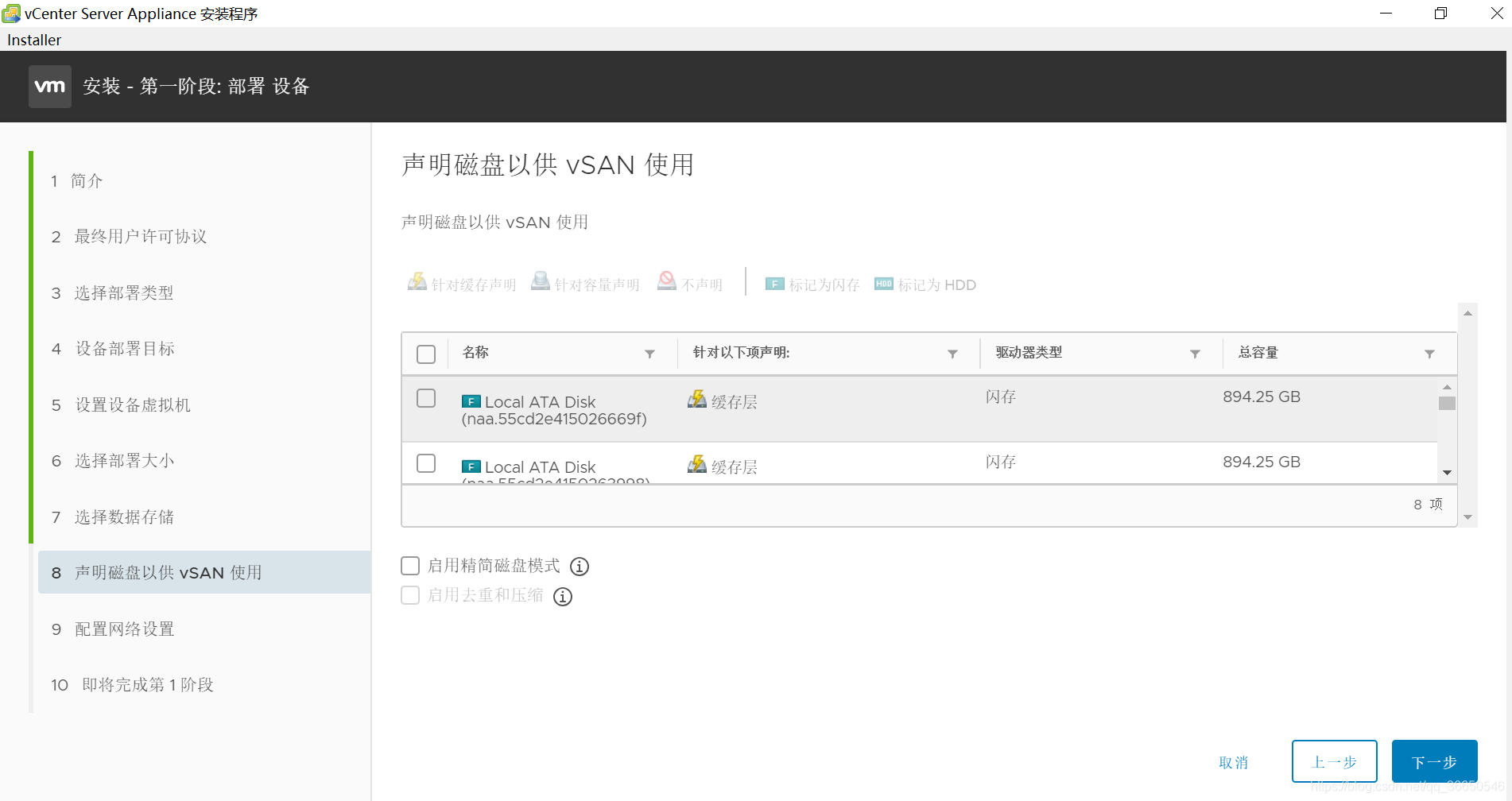Viewport: 1512px width, 801px height.
Task: Click the flash disk icon of naa.55cd2e415026669f
Action: coord(471,401)
